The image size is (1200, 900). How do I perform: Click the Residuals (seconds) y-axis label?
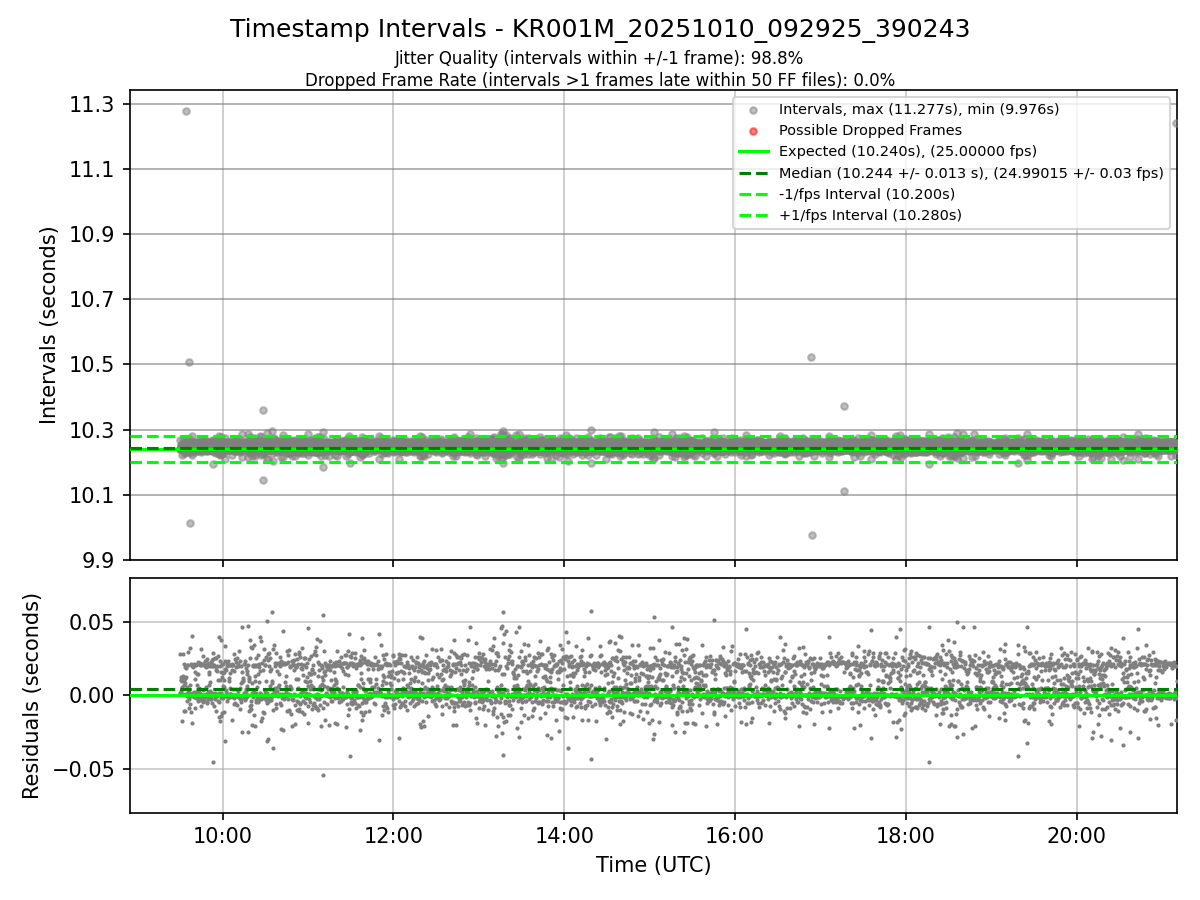tap(32, 696)
